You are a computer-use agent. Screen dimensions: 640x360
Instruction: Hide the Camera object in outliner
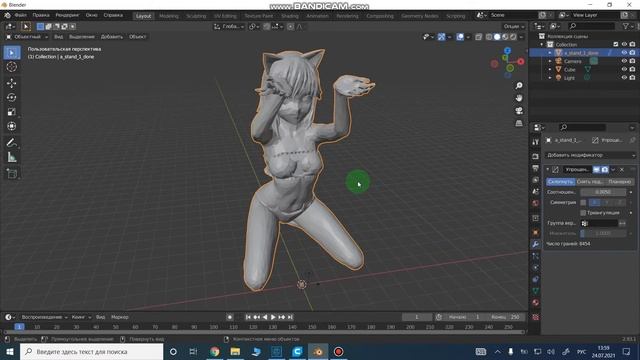[x=624, y=61]
